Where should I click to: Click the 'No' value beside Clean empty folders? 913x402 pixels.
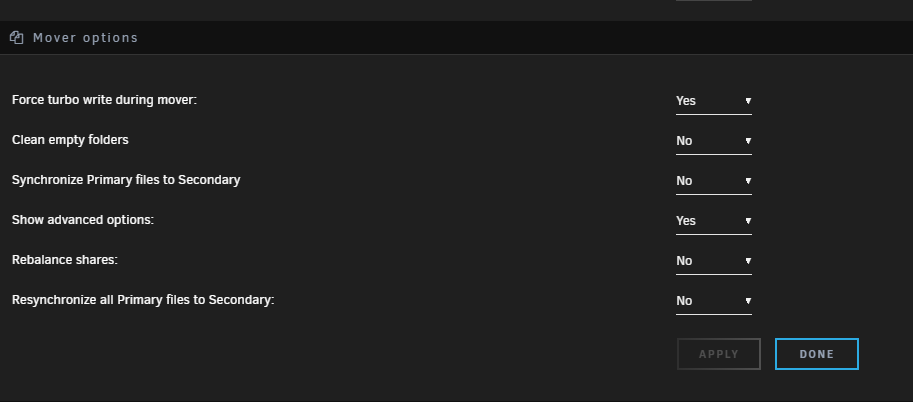pos(684,141)
